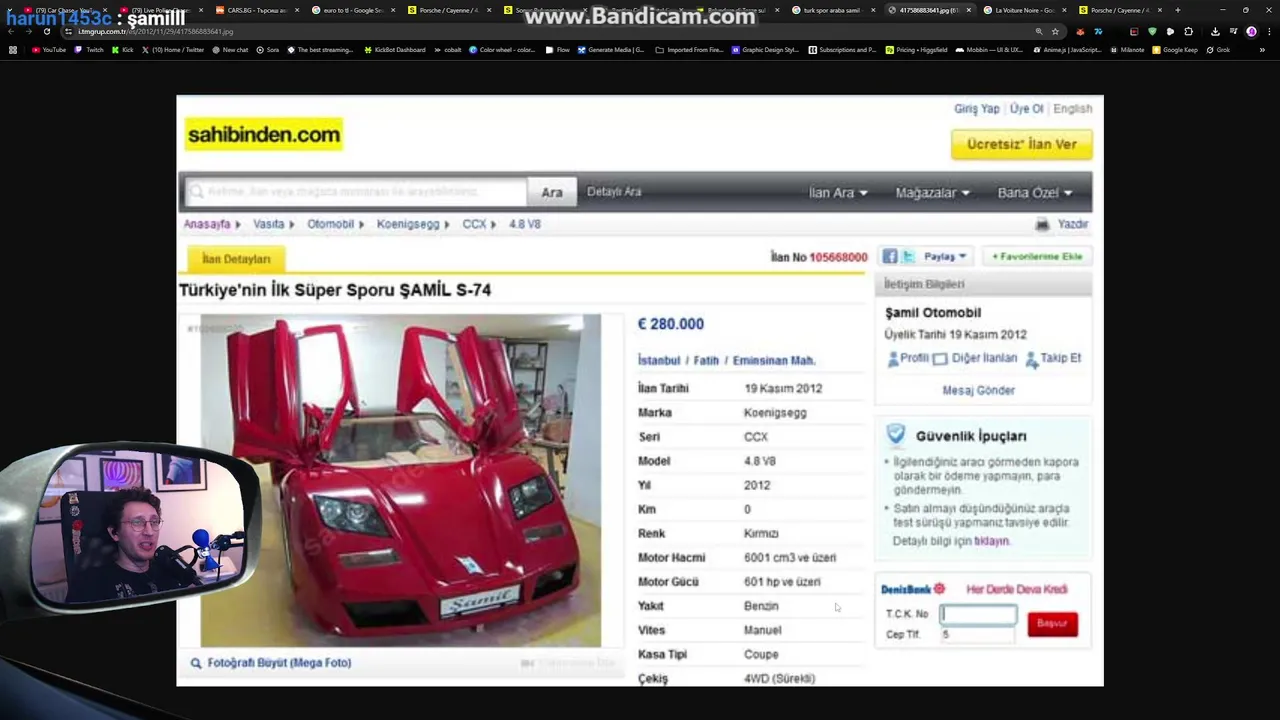Click the sahibinden search input field
The image size is (1280, 720).
[x=355, y=192]
